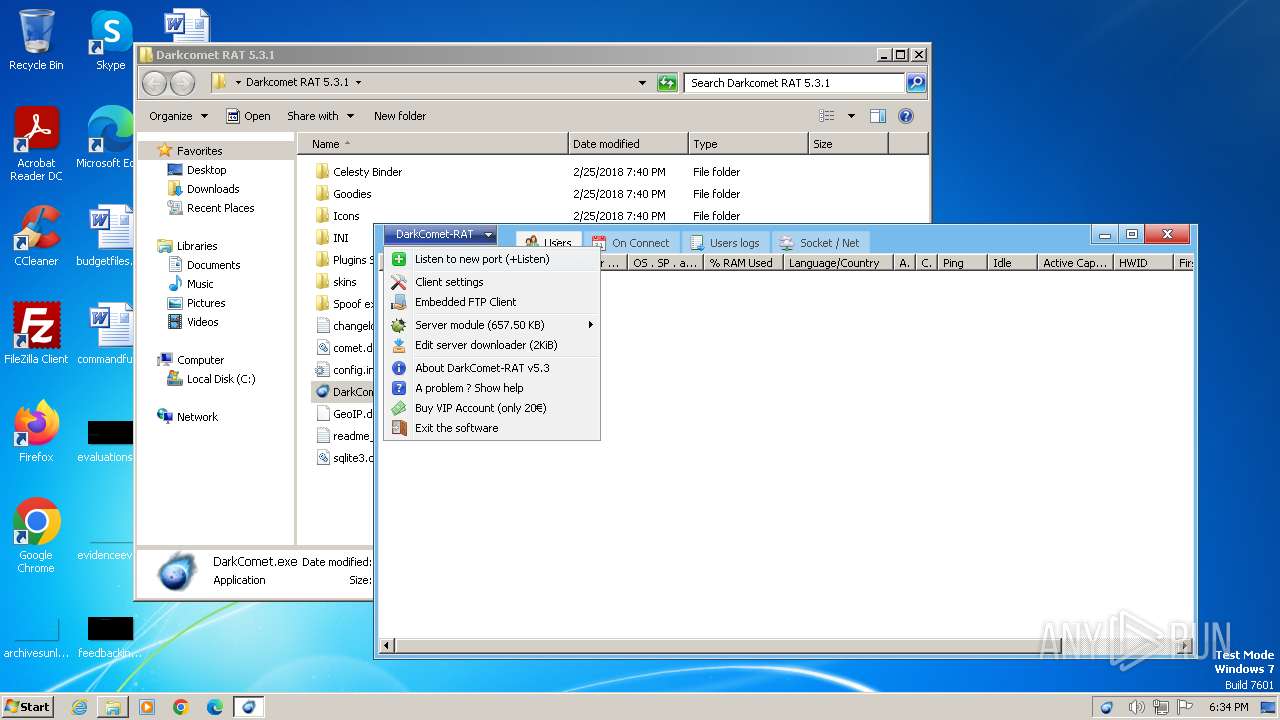The height and width of the screenshot is (720, 1280).
Task: Click the Start button
Action: (x=27, y=706)
